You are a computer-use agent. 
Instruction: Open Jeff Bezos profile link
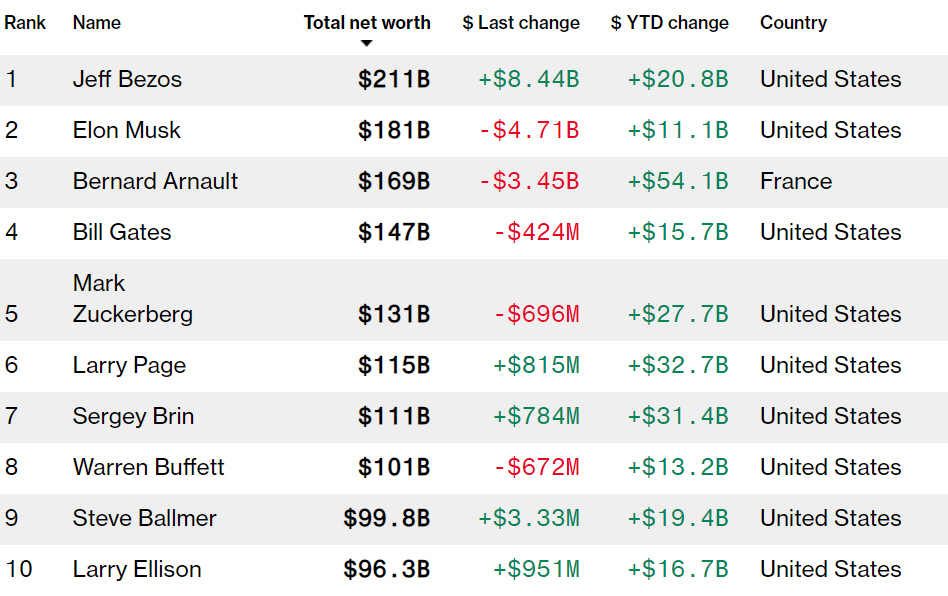click(x=127, y=79)
